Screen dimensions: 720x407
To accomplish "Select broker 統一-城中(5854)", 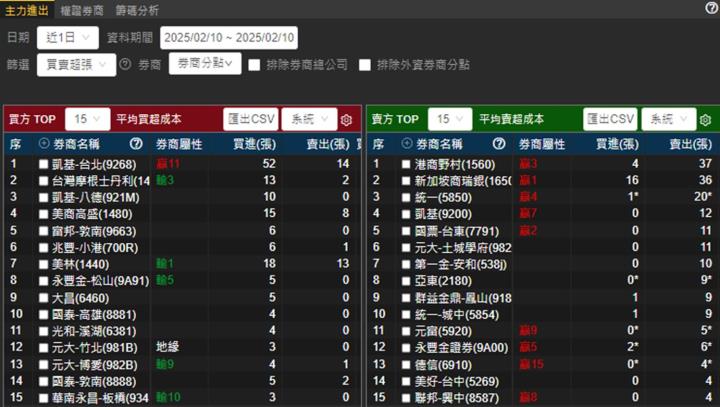I will click(457, 315).
